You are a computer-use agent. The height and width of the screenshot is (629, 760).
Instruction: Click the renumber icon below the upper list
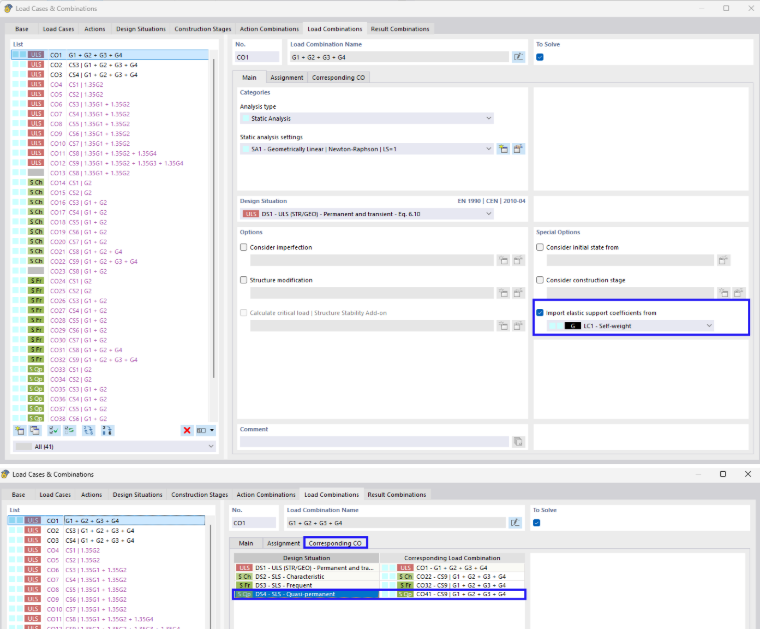coord(88,430)
